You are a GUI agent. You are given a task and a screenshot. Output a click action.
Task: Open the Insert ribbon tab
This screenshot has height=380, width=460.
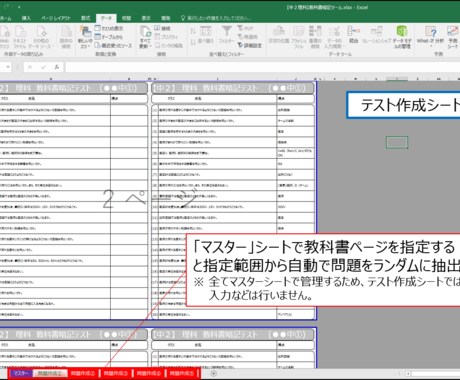pyautogui.click(x=26, y=18)
